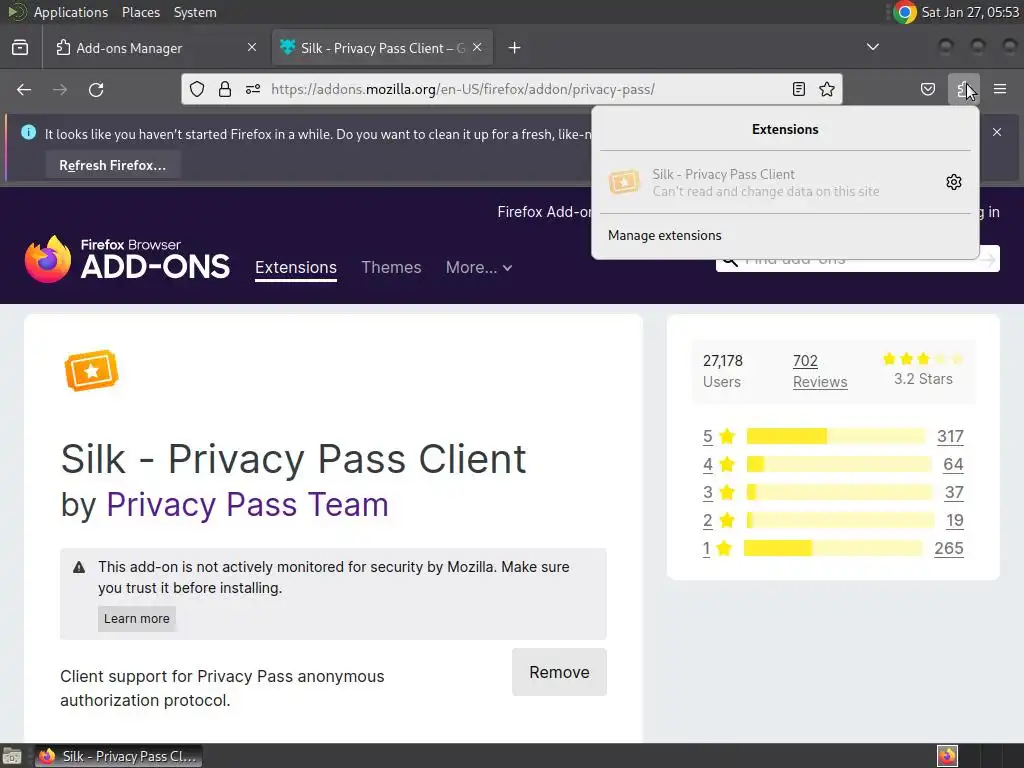Open gear settings for Silk extension
The width and height of the screenshot is (1024, 768).
coord(953,182)
